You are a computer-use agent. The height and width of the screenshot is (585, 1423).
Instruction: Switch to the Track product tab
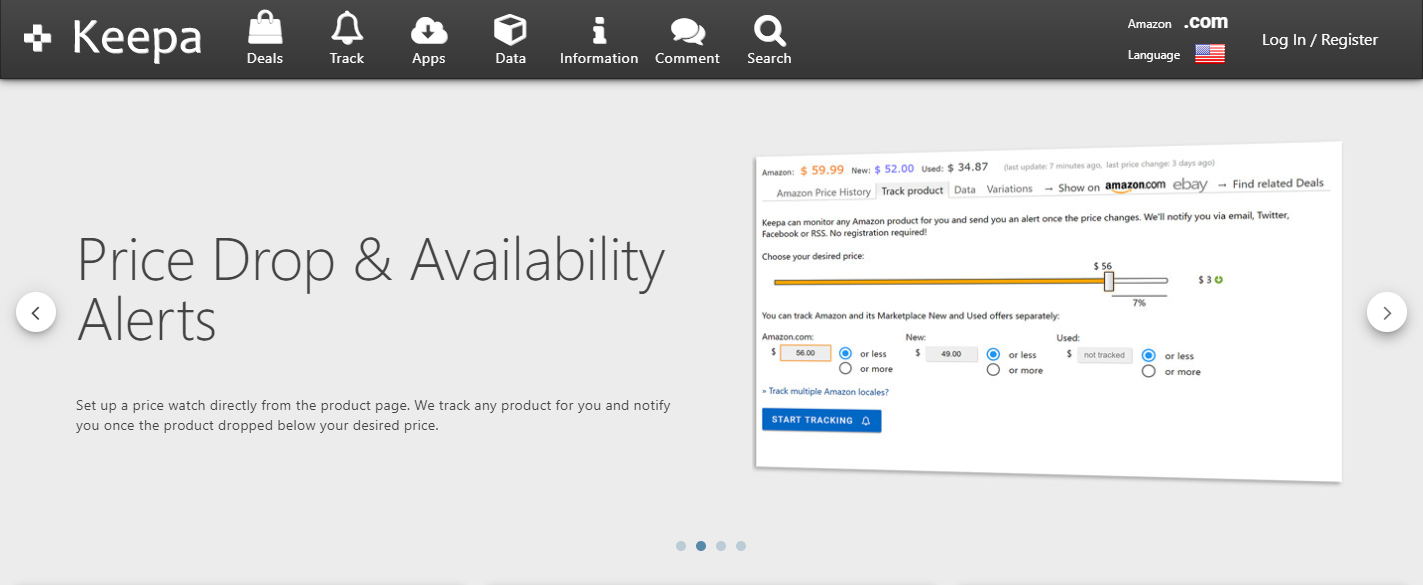(x=912, y=190)
